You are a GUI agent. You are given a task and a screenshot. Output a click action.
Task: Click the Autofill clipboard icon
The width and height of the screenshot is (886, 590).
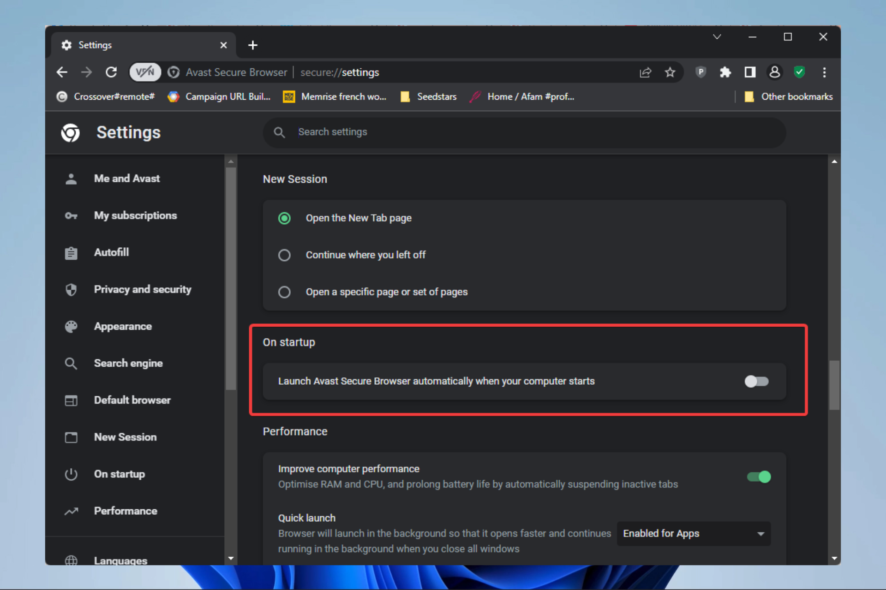71,253
